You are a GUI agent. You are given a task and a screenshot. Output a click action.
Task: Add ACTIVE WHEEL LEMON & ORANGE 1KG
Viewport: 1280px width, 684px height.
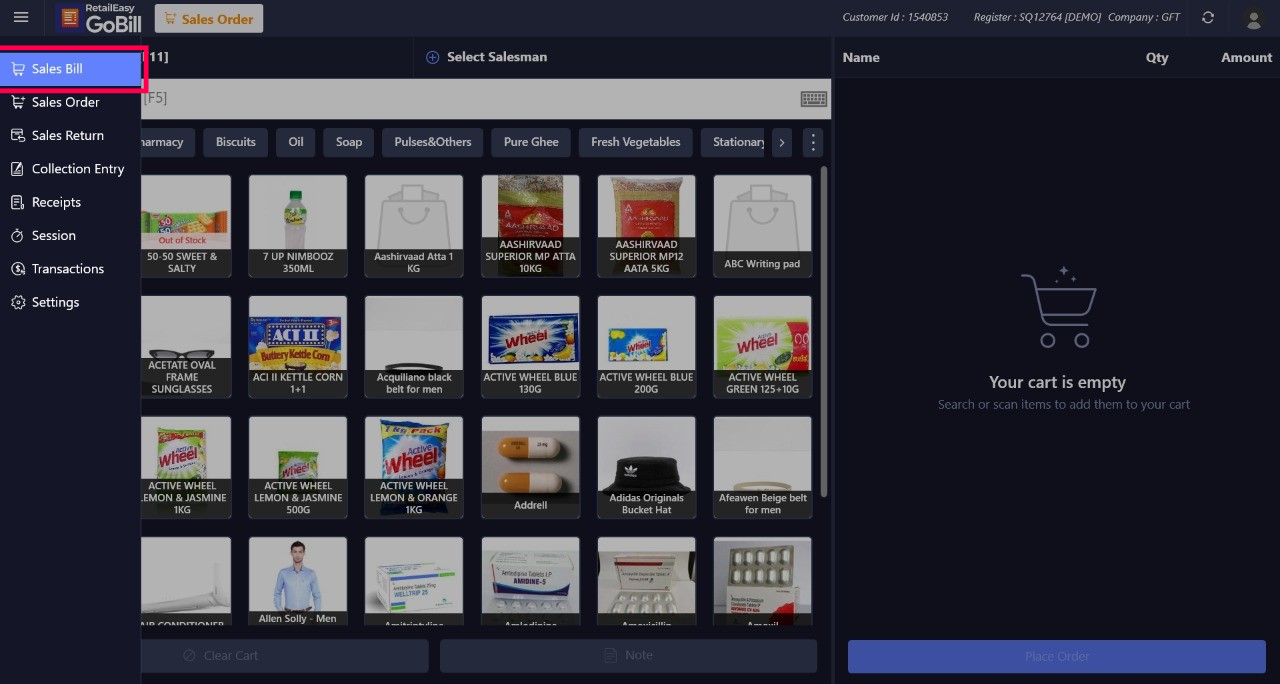(414, 468)
